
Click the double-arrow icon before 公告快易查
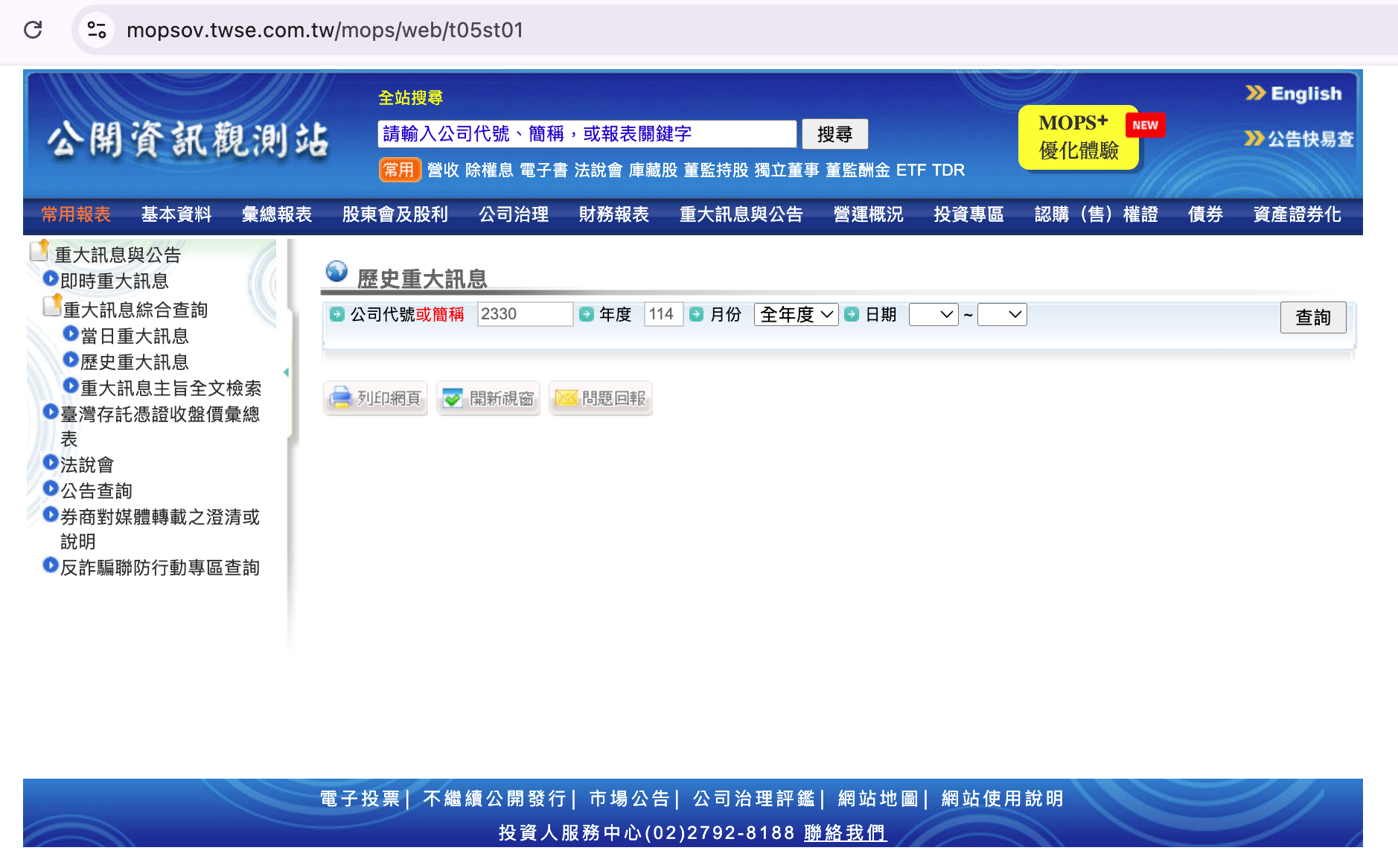point(1254,138)
